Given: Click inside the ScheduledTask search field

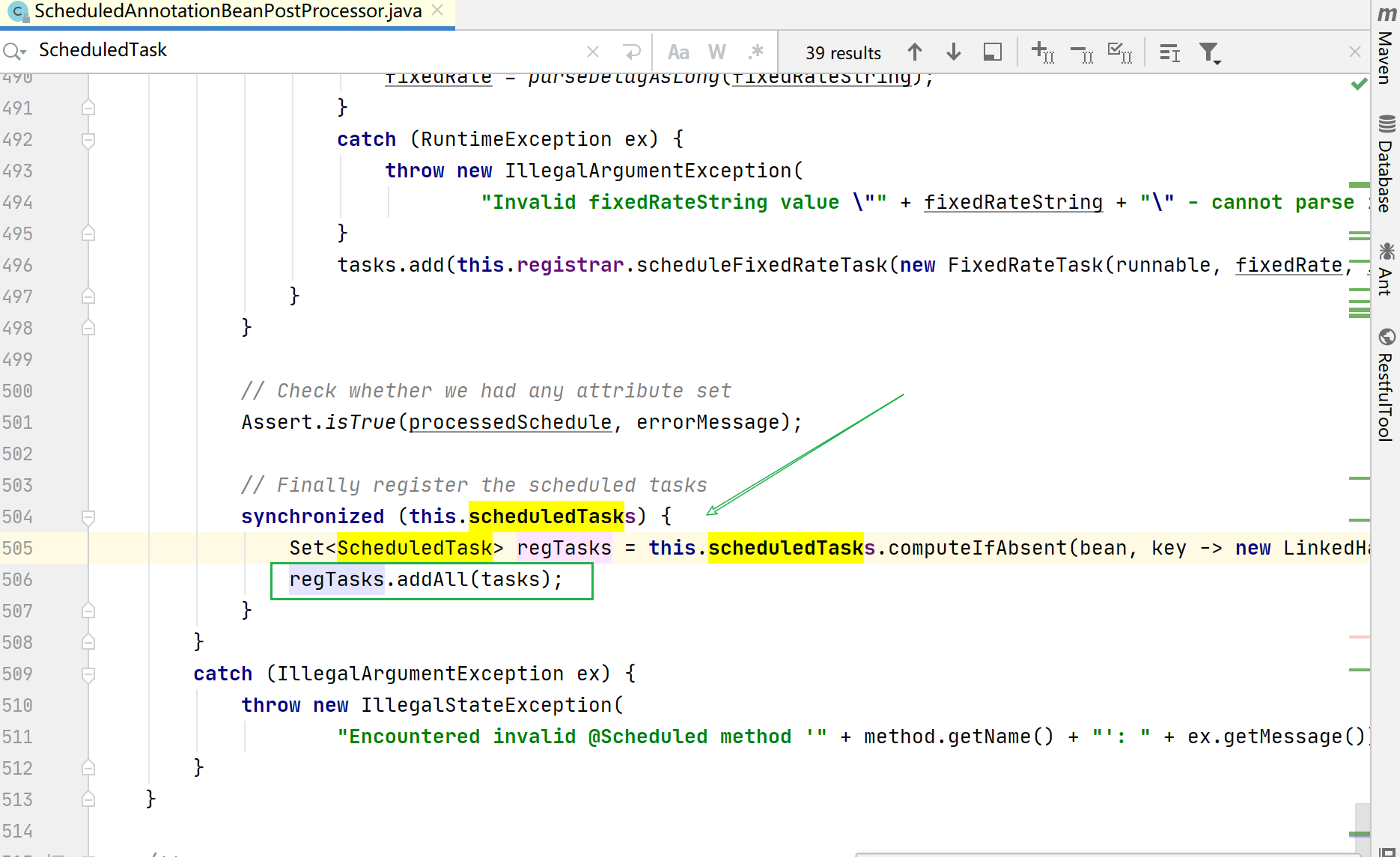Looking at the screenshot, I should pyautogui.click(x=225, y=50).
